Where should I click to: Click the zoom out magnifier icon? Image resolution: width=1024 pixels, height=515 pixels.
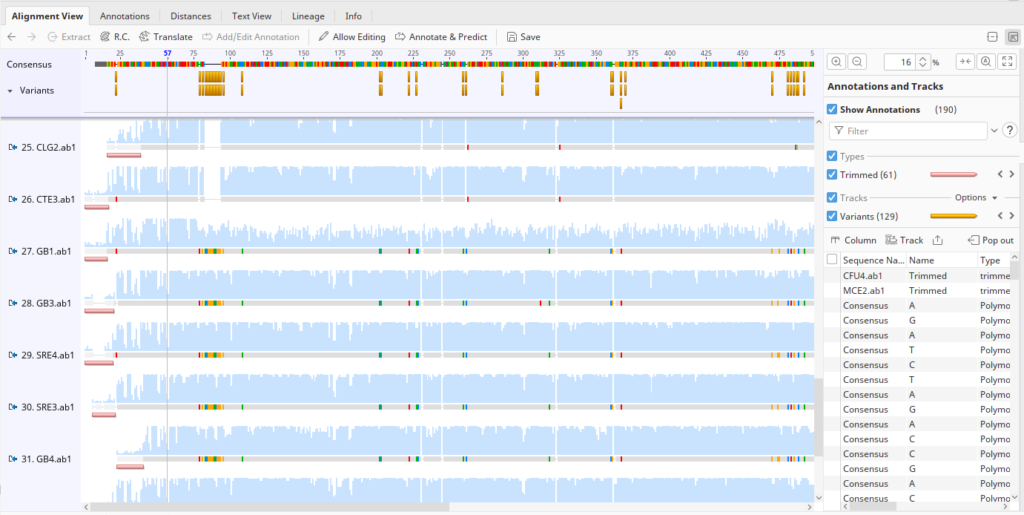857,62
